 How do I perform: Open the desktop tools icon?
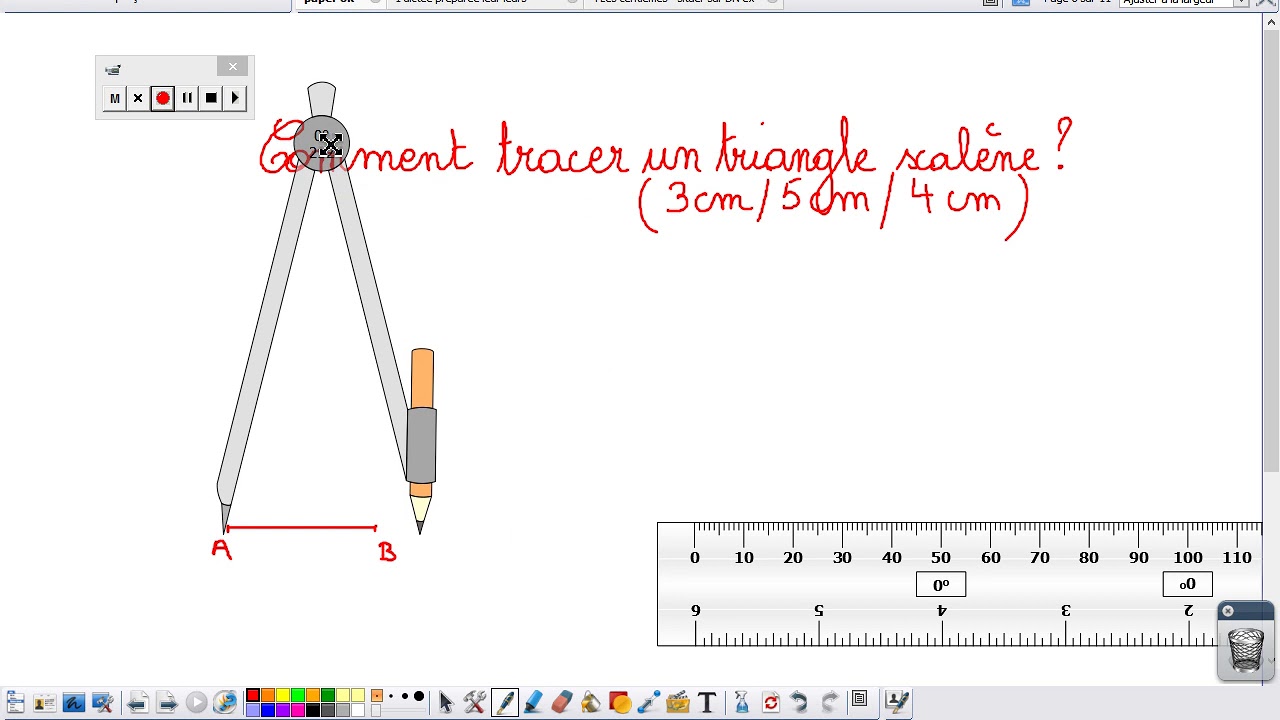[x=102, y=703]
